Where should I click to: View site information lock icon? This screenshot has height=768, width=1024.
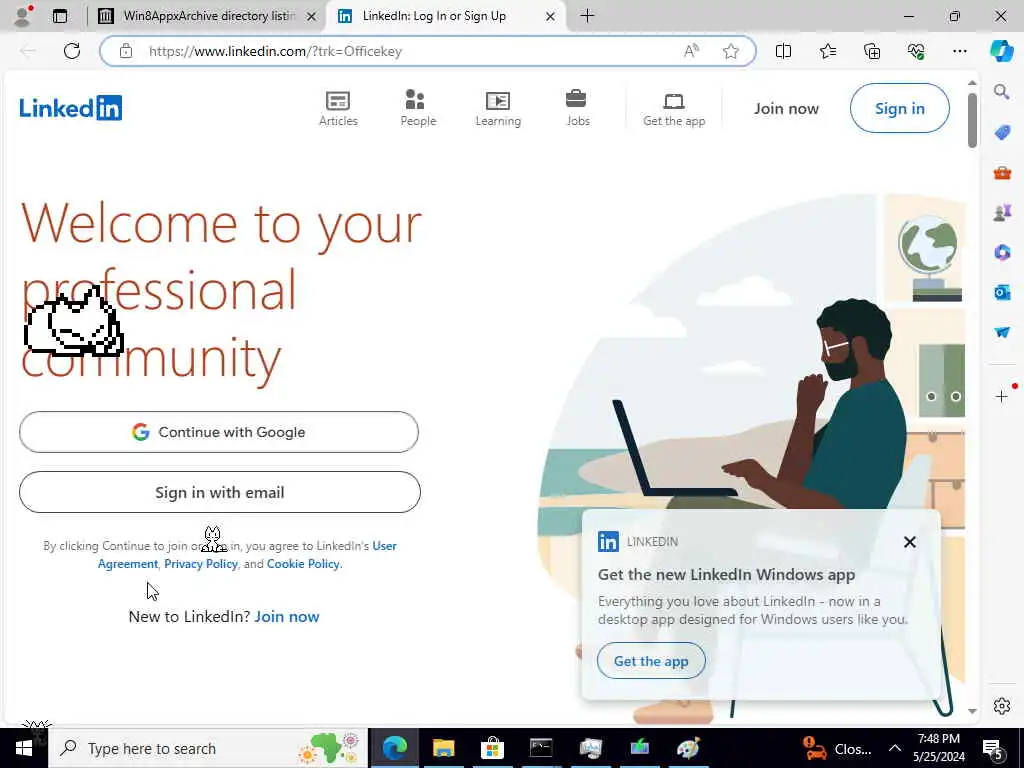(x=126, y=51)
